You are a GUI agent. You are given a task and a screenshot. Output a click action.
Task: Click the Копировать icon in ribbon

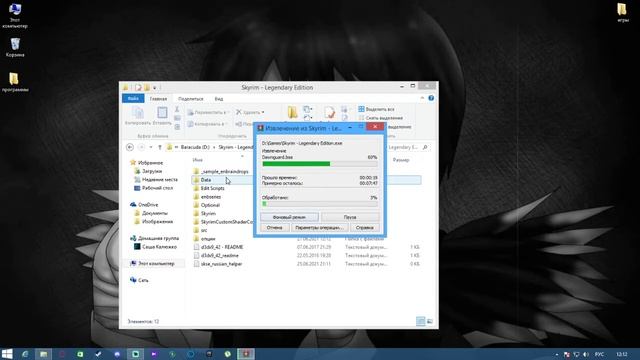pos(138,116)
